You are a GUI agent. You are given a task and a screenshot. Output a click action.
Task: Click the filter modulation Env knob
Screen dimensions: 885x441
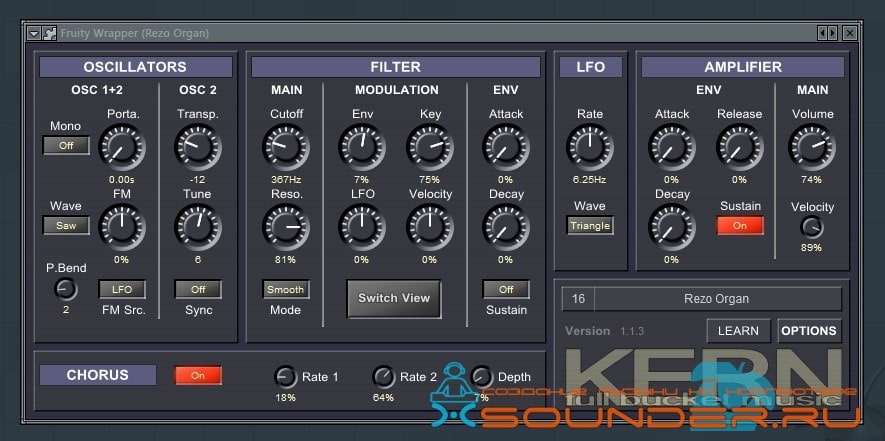(x=362, y=147)
